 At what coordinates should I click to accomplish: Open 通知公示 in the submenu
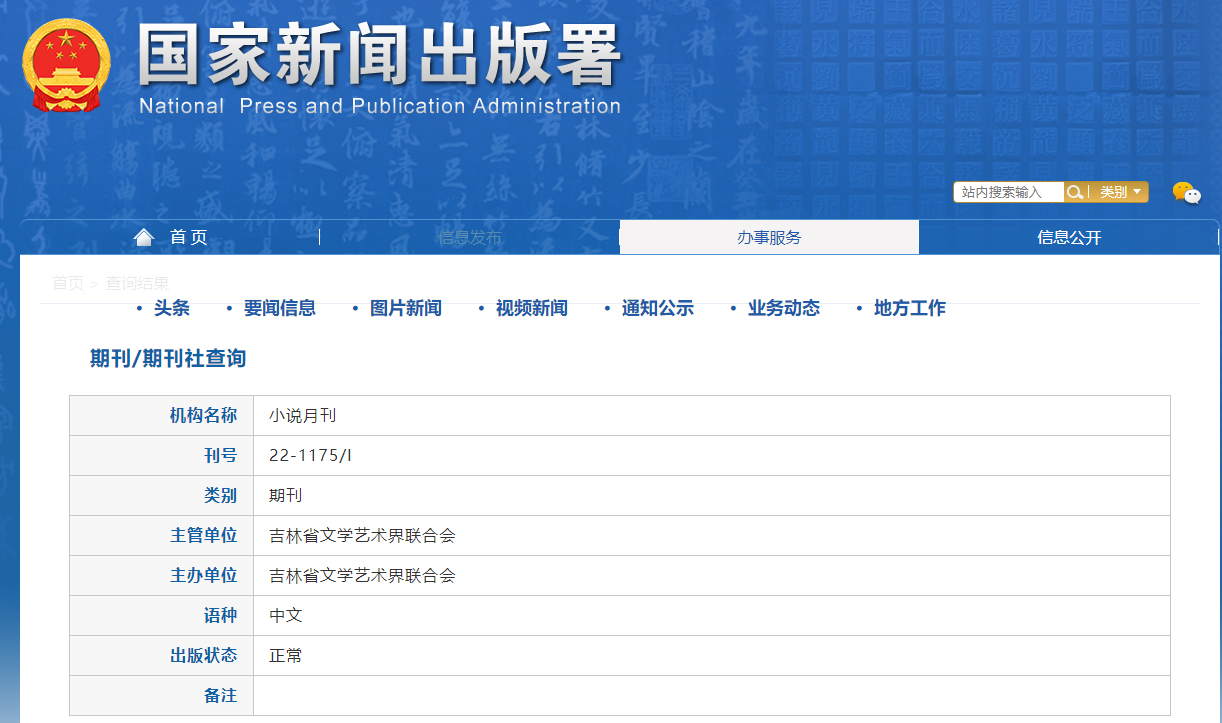point(658,308)
